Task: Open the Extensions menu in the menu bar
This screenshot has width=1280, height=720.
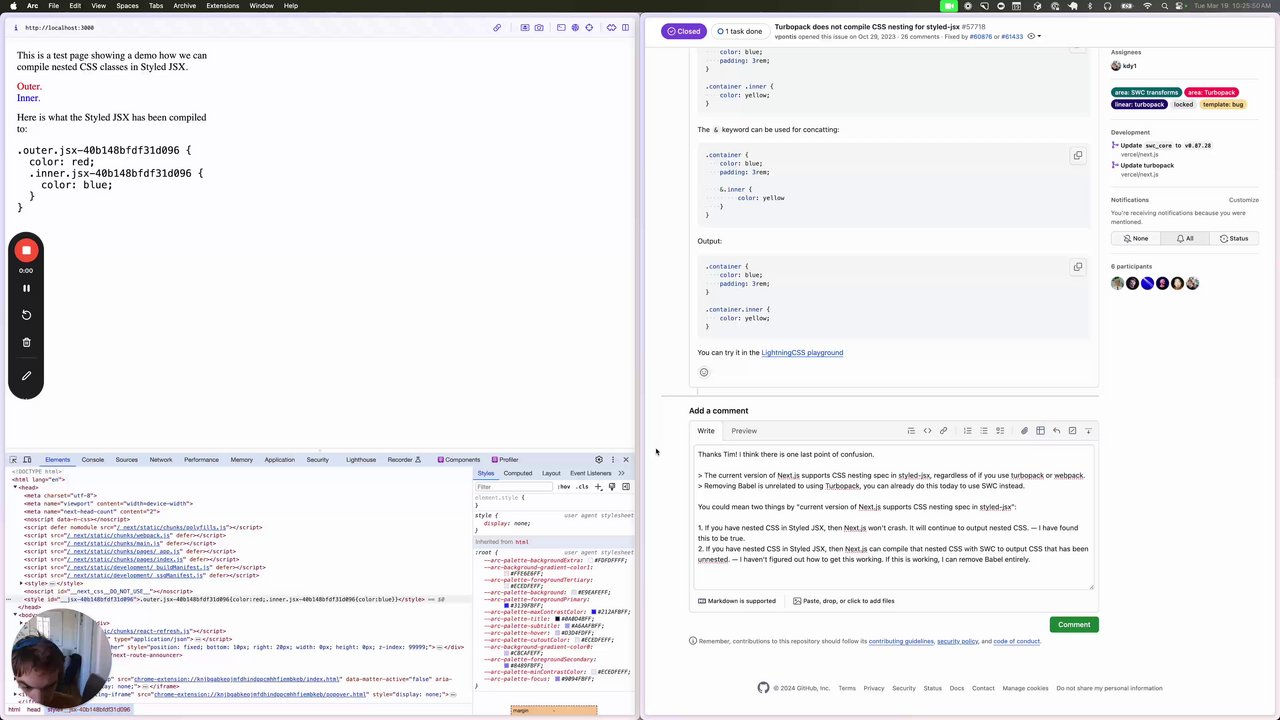Action: point(222,6)
